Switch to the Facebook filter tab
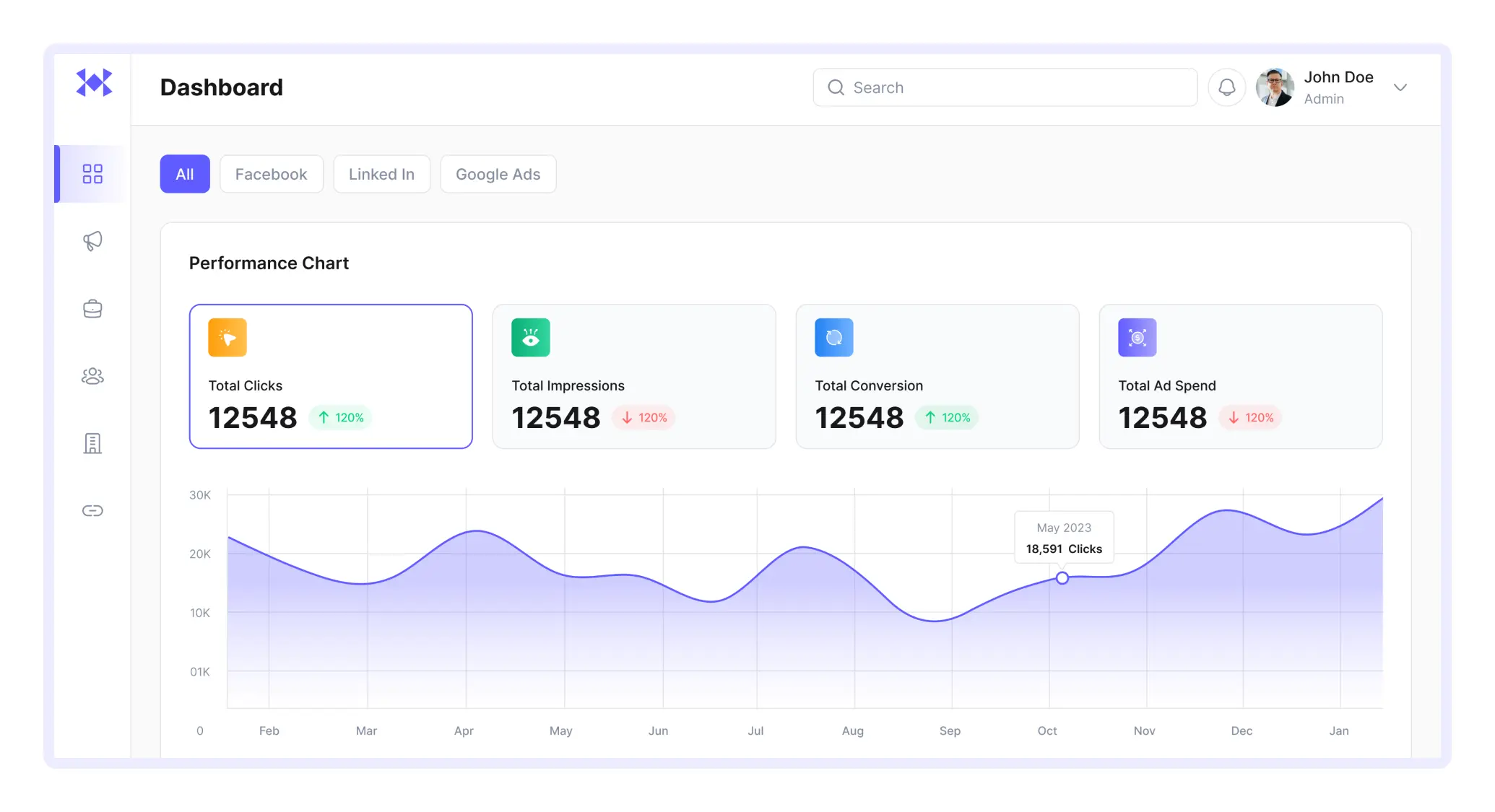The width and height of the screenshot is (1495, 812). (x=271, y=174)
